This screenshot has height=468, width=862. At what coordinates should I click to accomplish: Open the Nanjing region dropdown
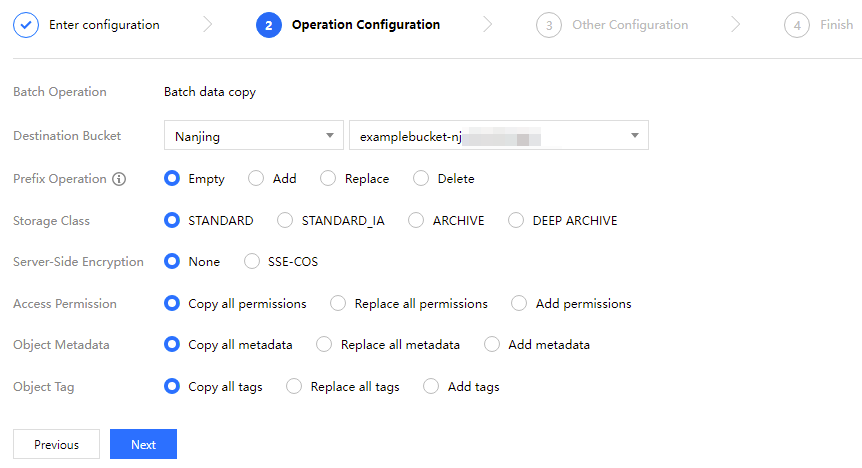pyautogui.click(x=253, y=136)
